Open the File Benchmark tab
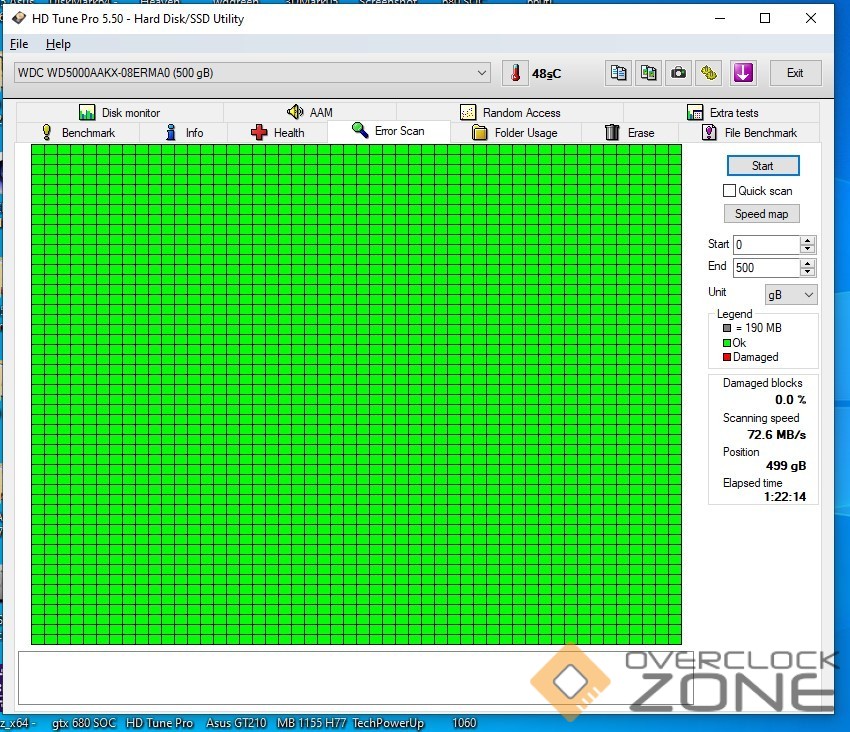 click(x=749, y=132)
